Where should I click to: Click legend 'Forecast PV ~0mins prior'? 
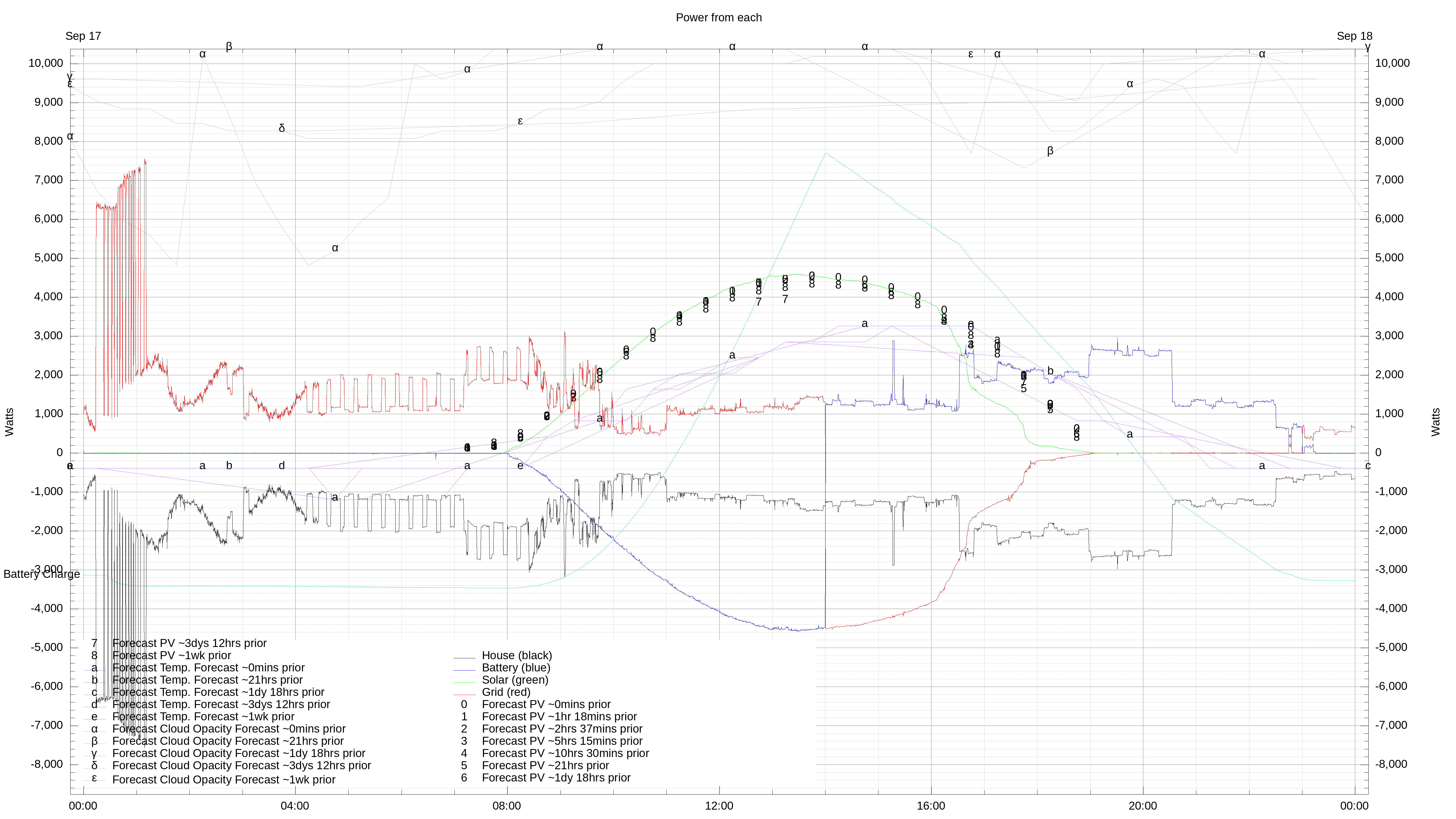coord(546,704)
